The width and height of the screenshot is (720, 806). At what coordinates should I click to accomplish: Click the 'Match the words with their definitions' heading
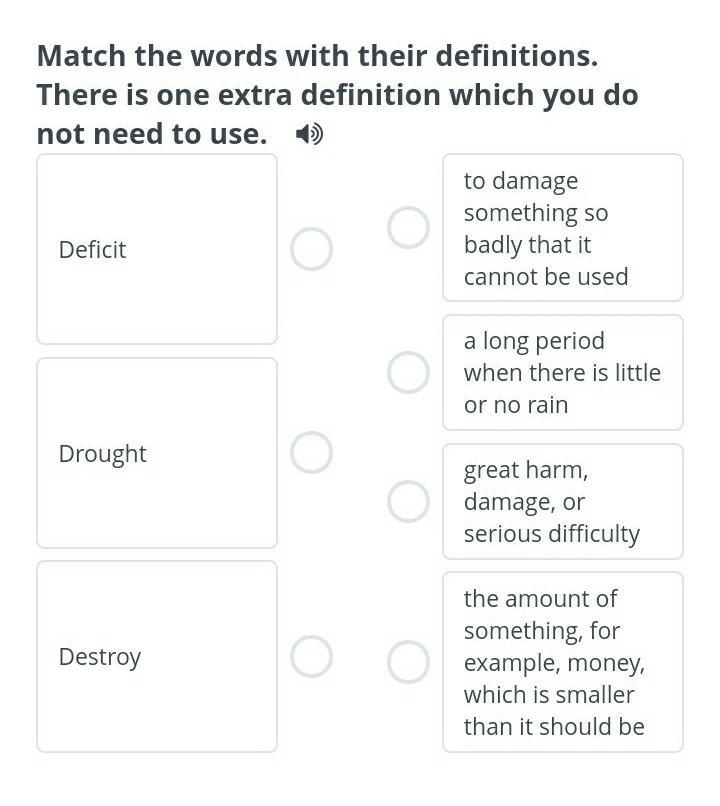click(318, 56)
